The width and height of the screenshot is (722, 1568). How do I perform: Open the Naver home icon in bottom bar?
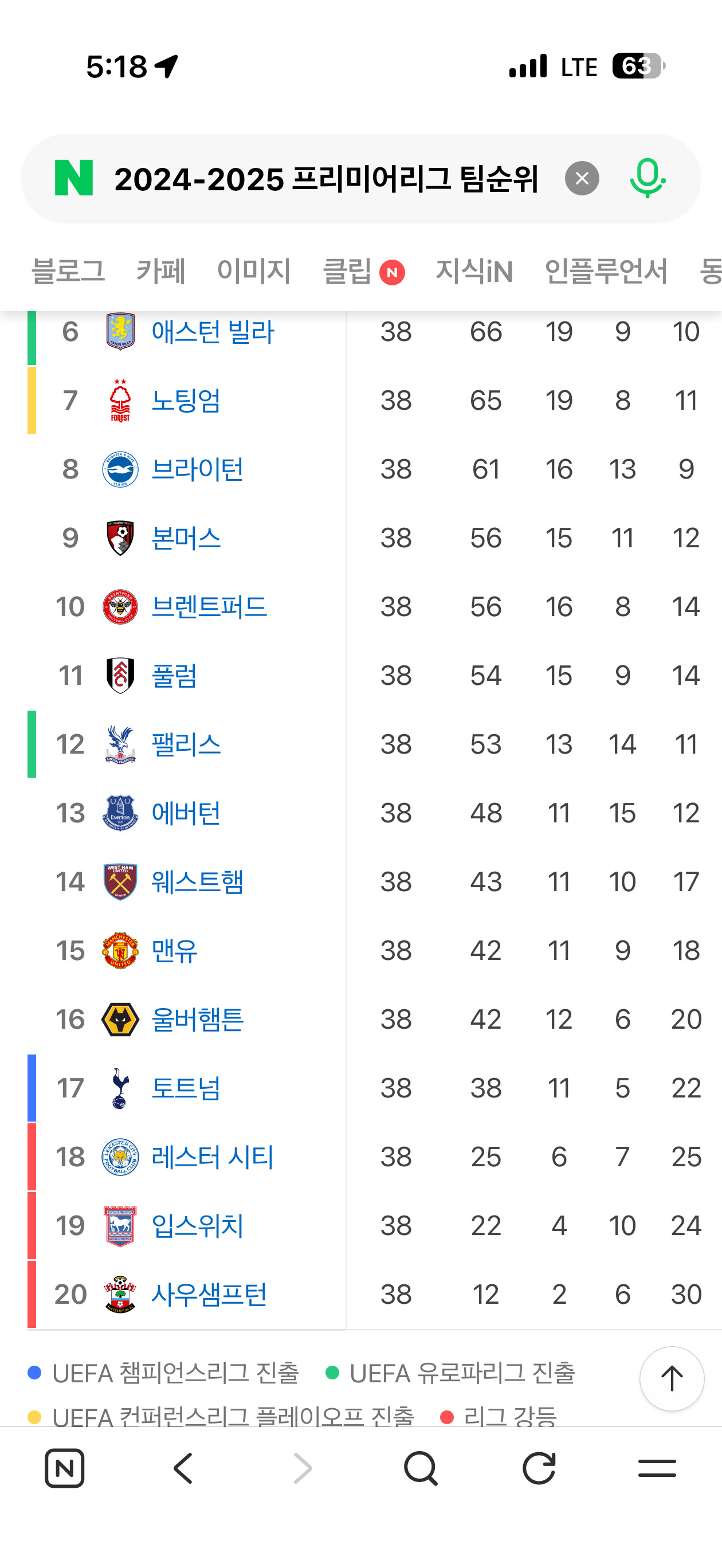click(65, 1468)
